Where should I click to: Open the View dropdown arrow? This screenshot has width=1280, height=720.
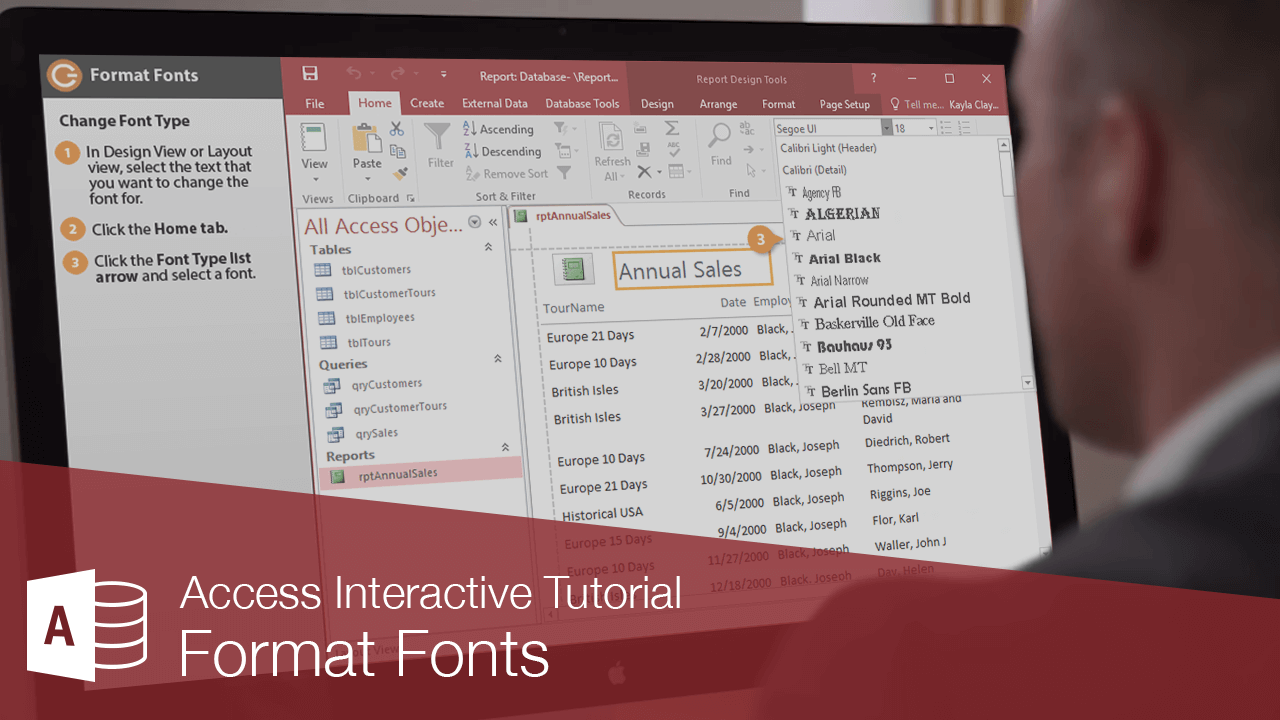click(317, 180)
